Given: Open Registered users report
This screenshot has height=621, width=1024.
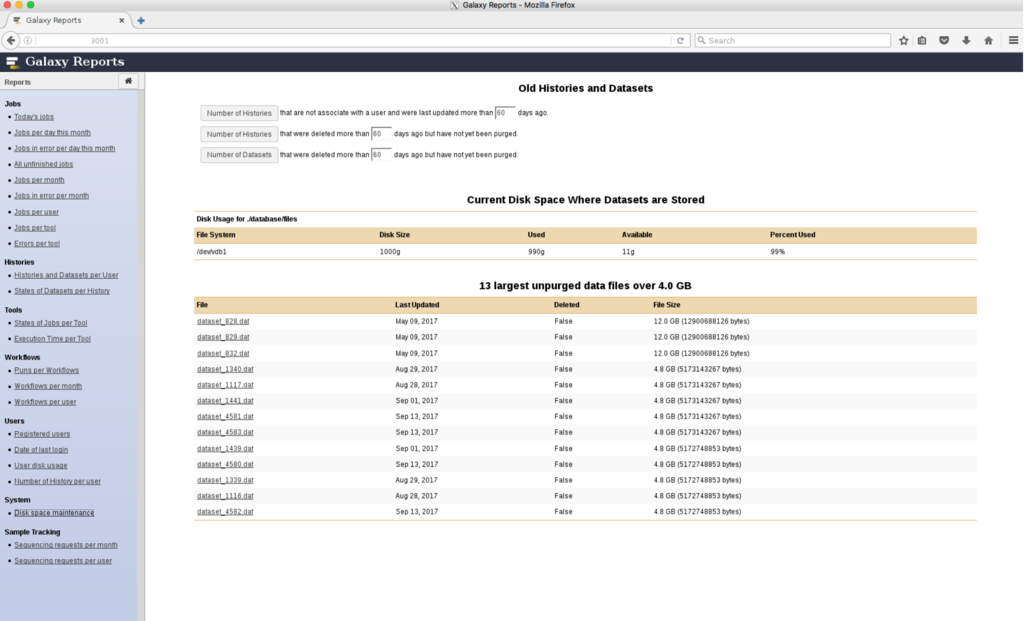Looking at the screenshot, I should coord(42,434).
